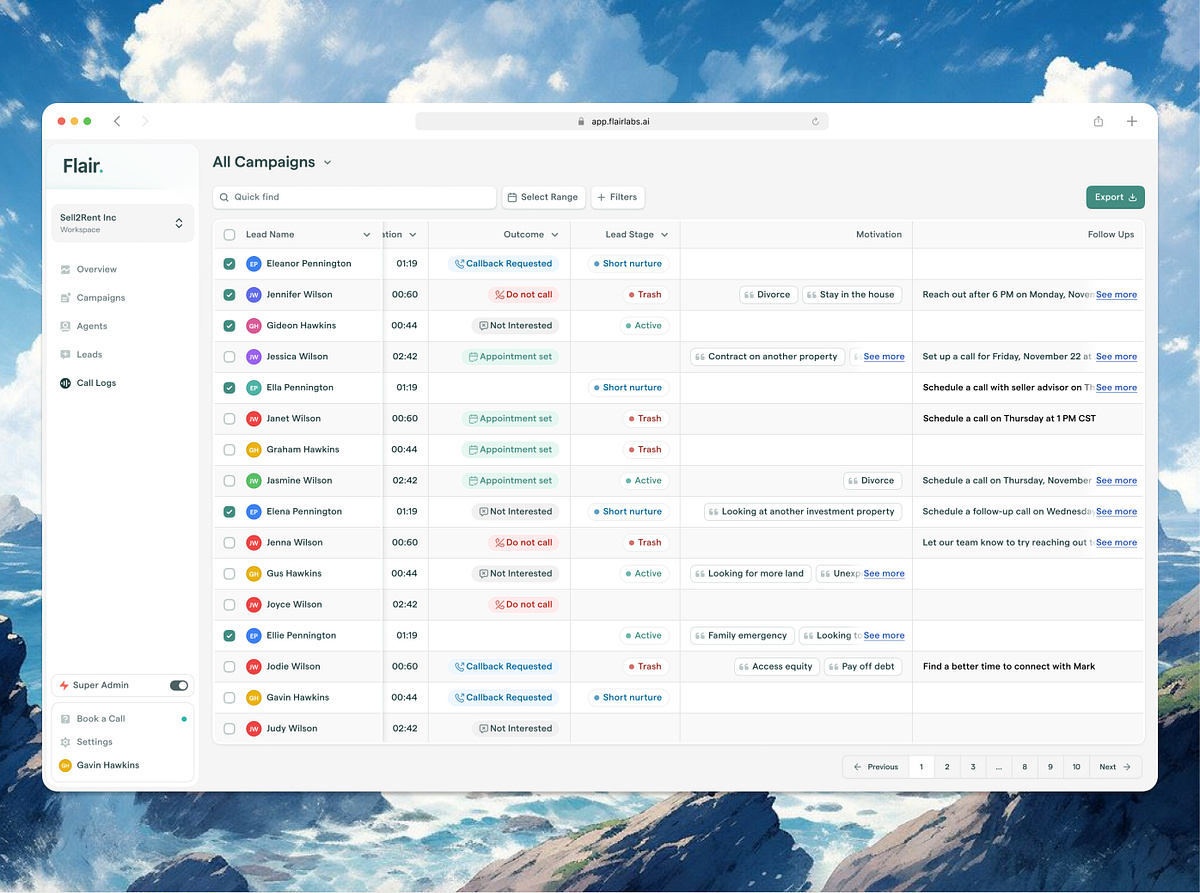Click See more in Jessica Wilson's Motivation

[x=884, y=357]
